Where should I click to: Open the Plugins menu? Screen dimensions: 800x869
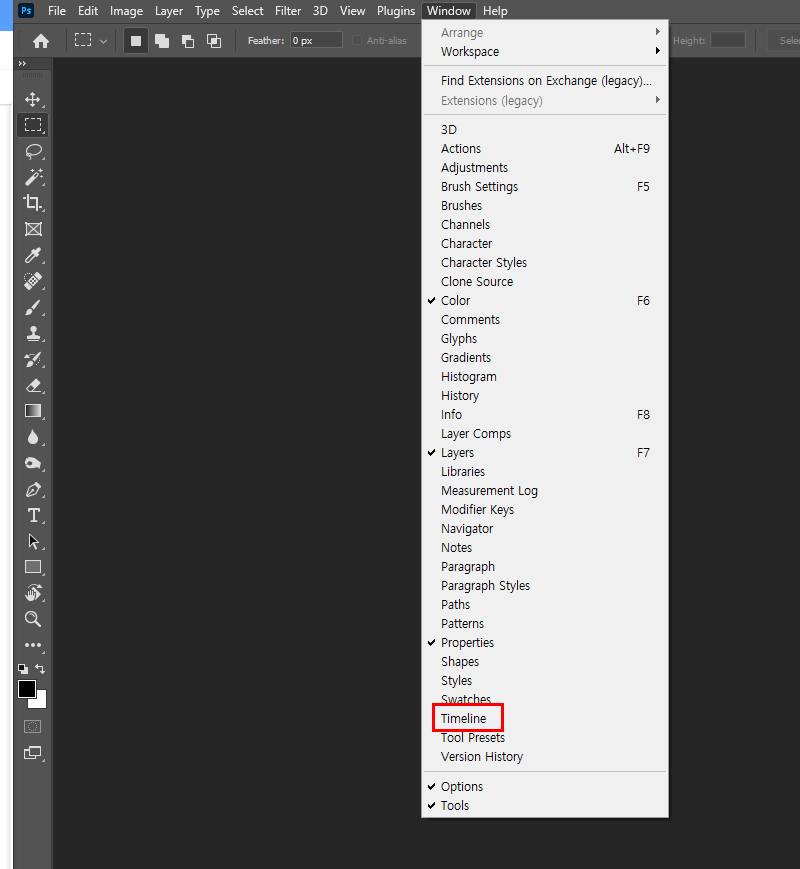tap(395, 11)
